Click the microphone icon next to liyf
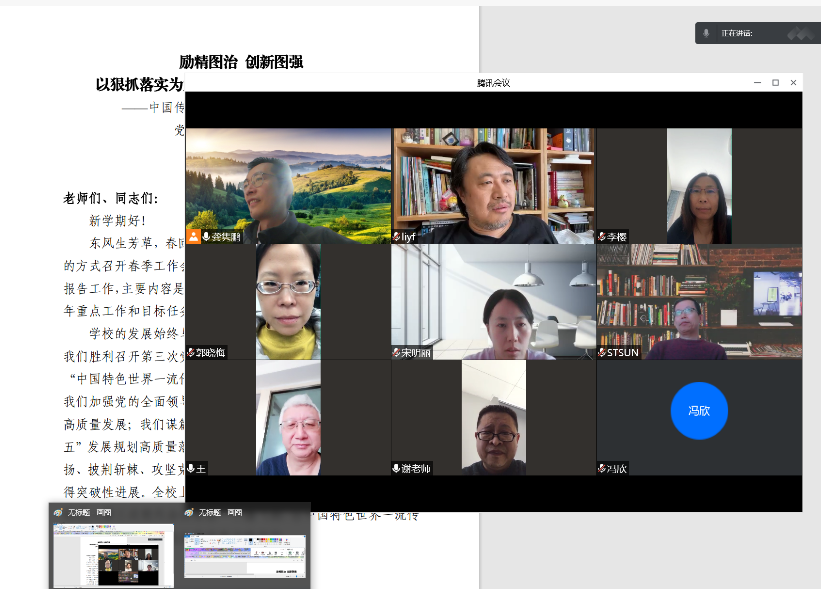 398,237
